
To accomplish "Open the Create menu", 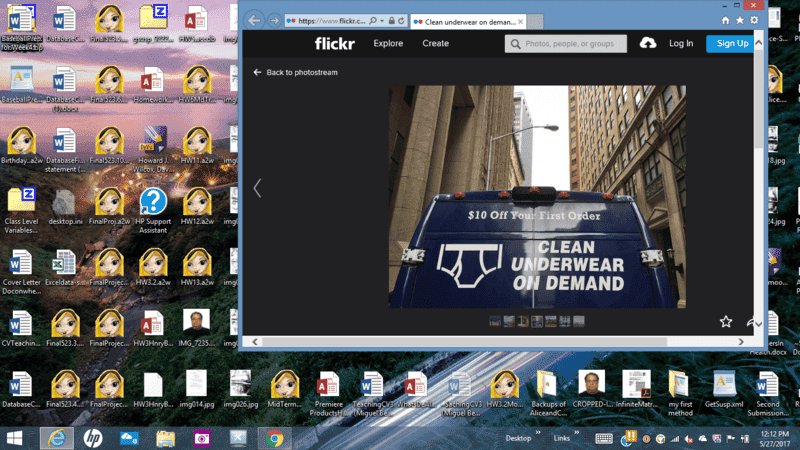I will click(435, 43).
